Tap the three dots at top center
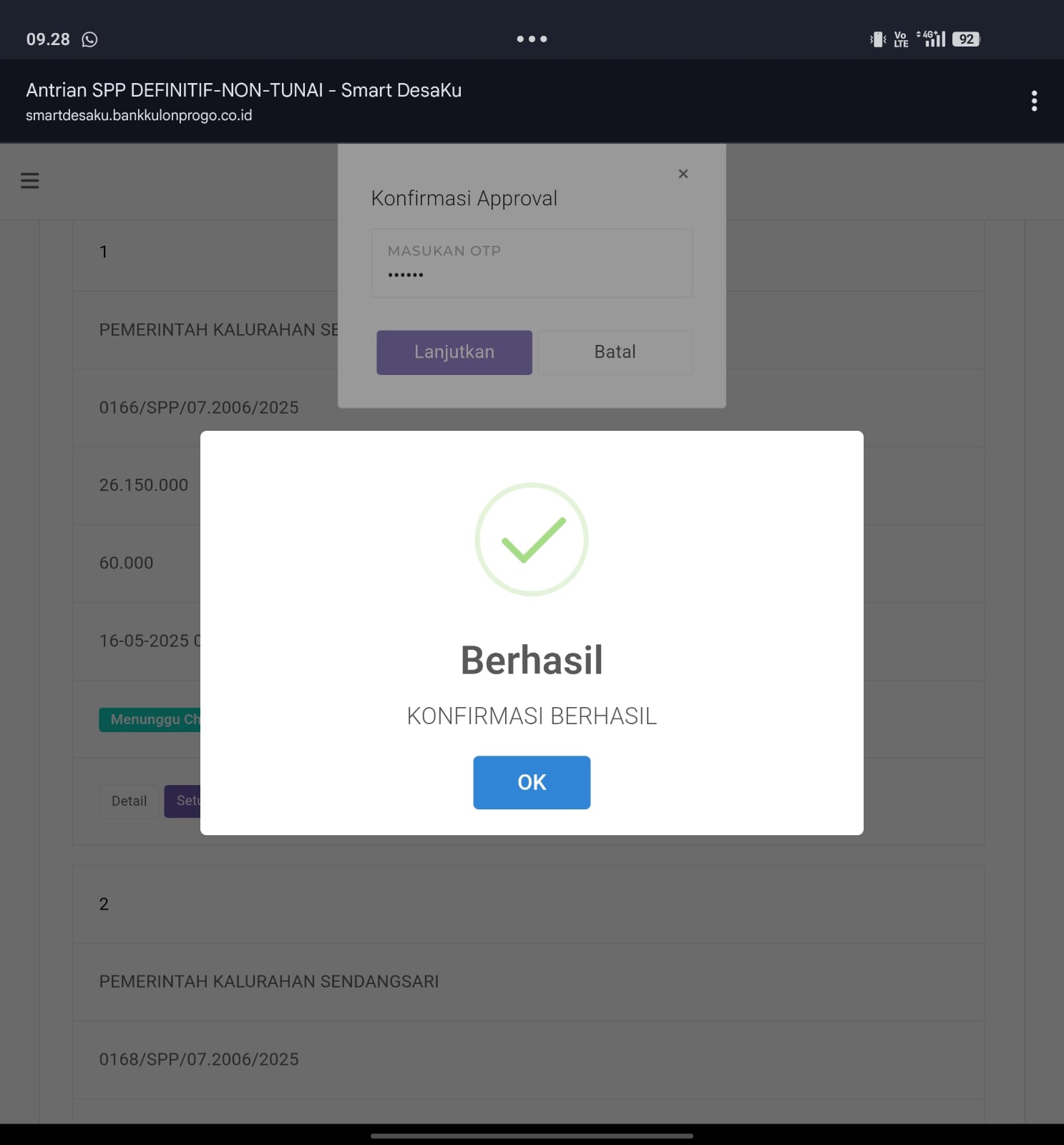1064x1145 pixels. point(532,39)
